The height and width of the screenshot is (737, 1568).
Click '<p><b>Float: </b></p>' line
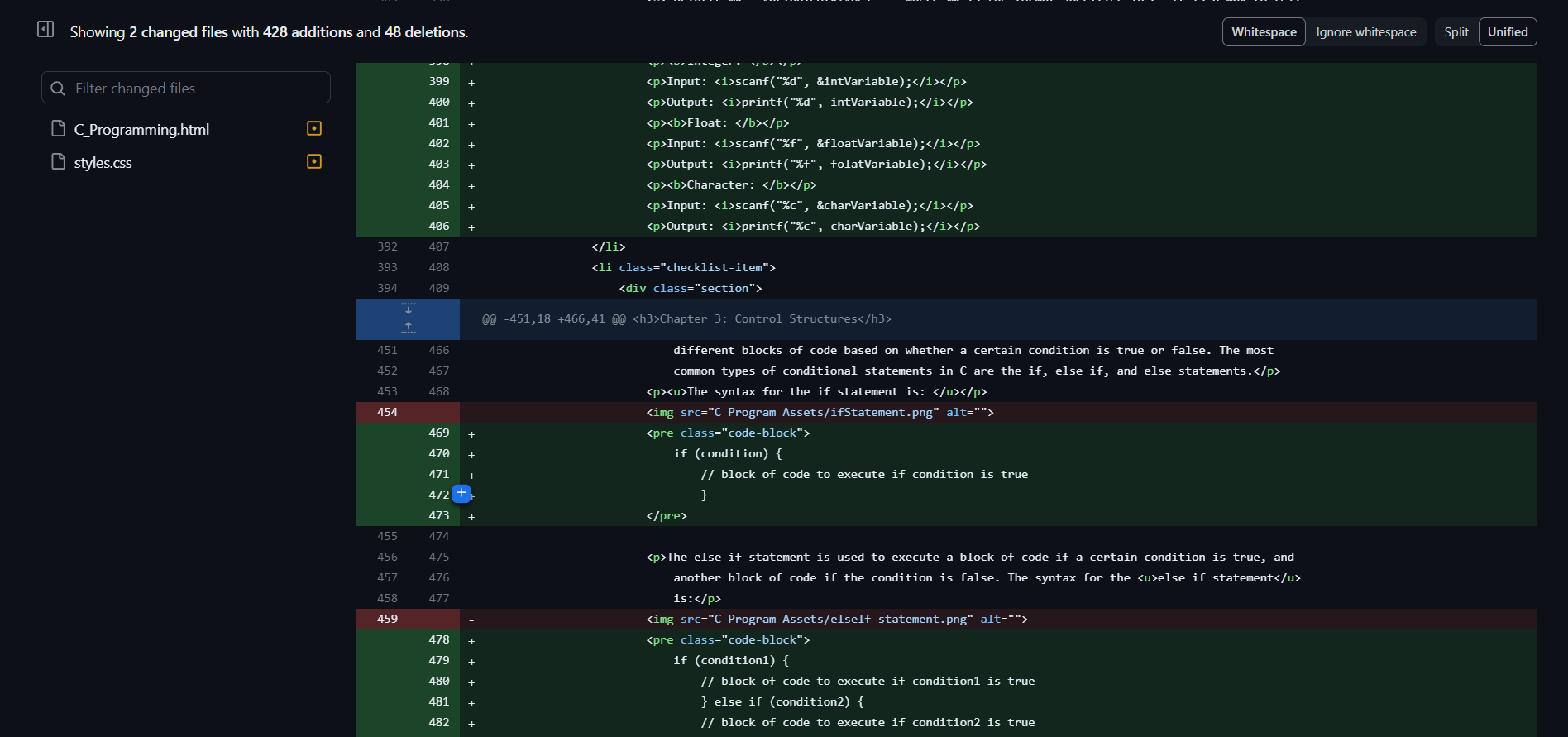(718, 122)
